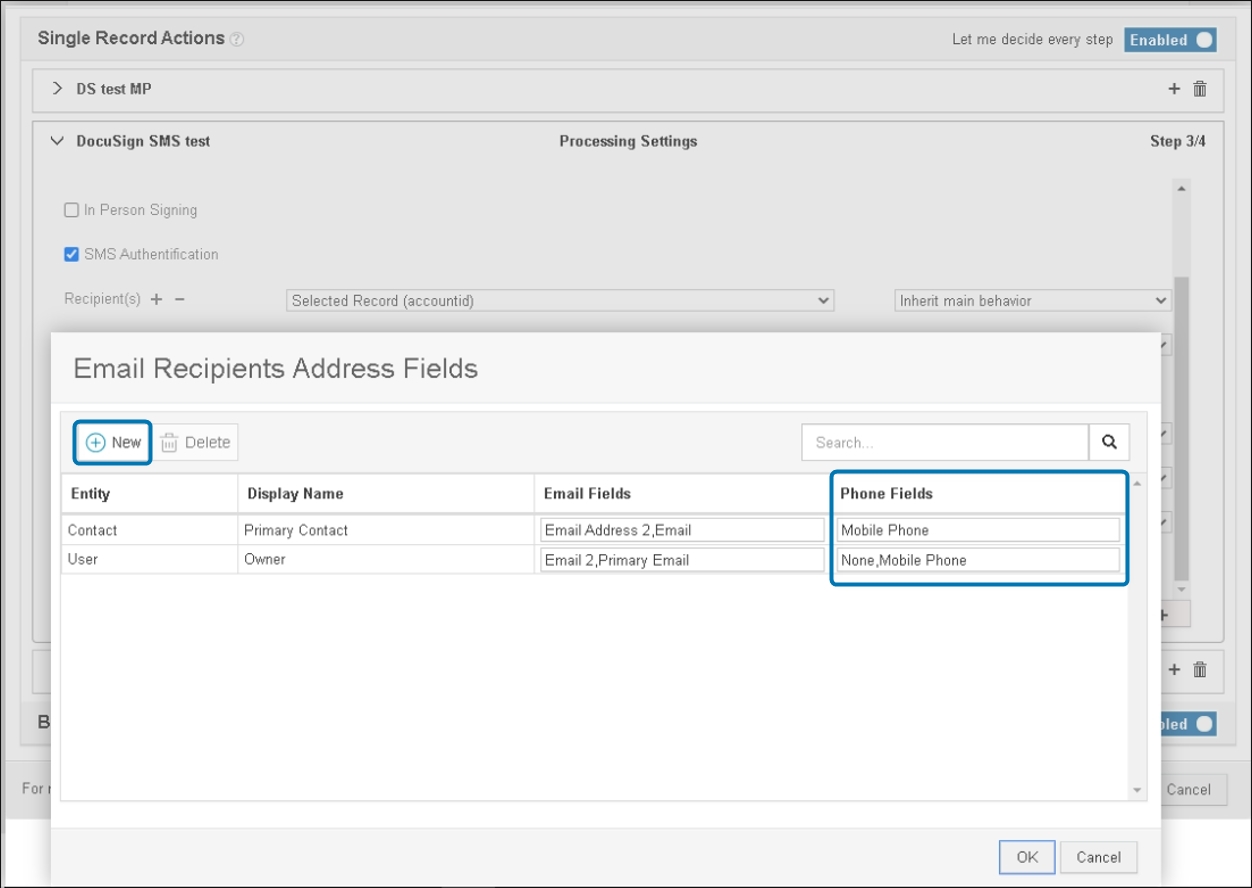The height and width of the screenshot is (888, 1252).
Task: Collapse the DocuSign SMS test section
Action: click(57, 141)
